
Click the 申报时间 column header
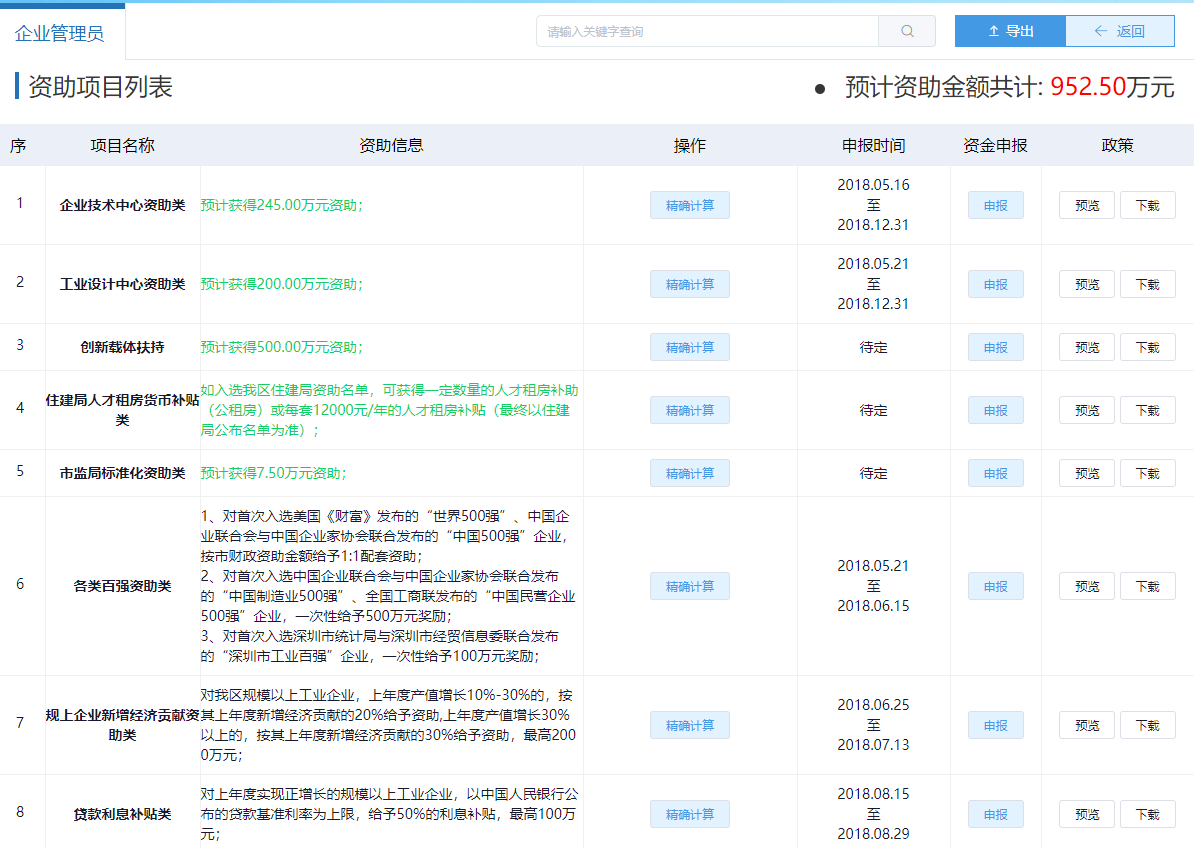(x=873, y=146)
